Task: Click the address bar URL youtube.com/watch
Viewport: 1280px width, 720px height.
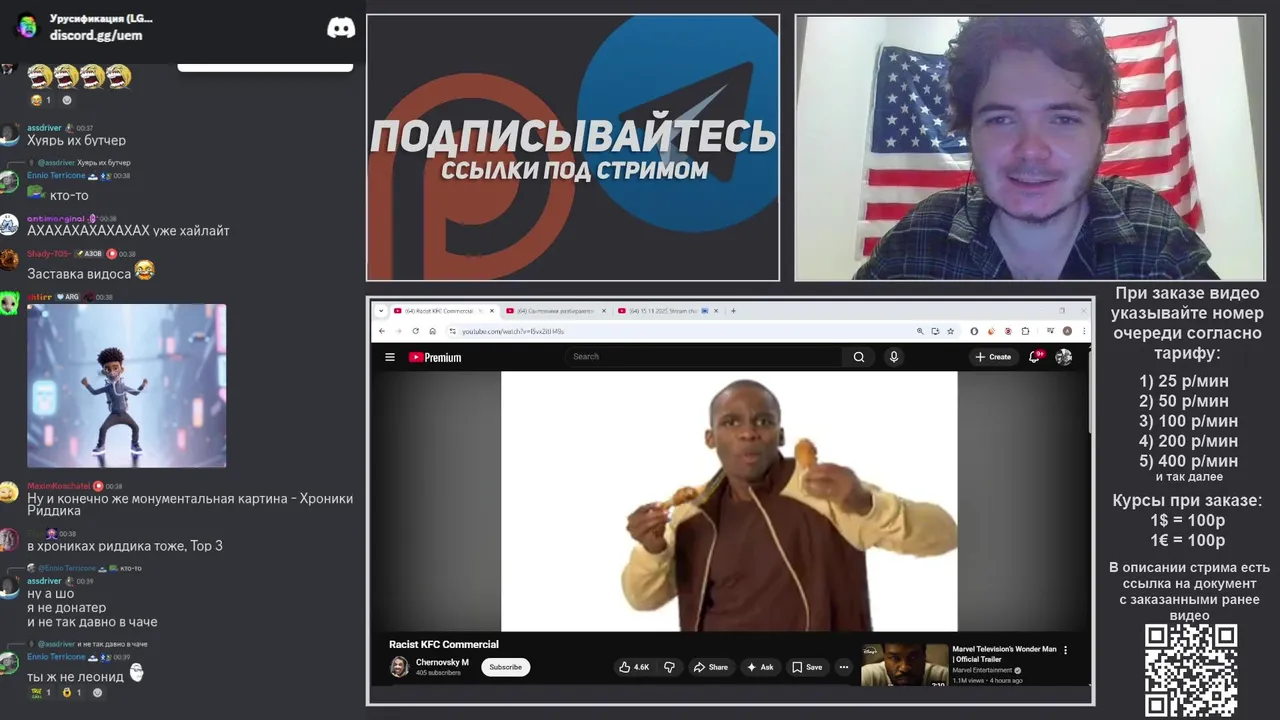Action: 513,331
